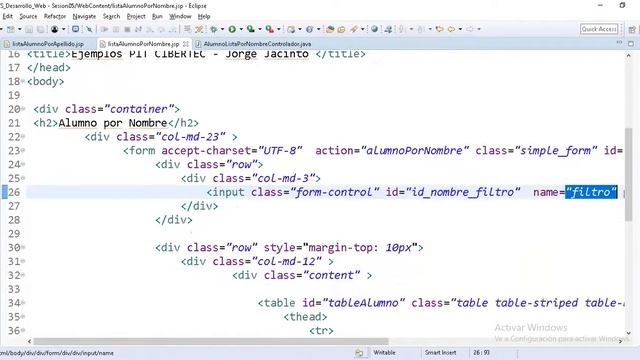The width and height of the screenshot is (640, 360).
Task: Click the Open Web Browser globe icon
Action: click(374, 29)
